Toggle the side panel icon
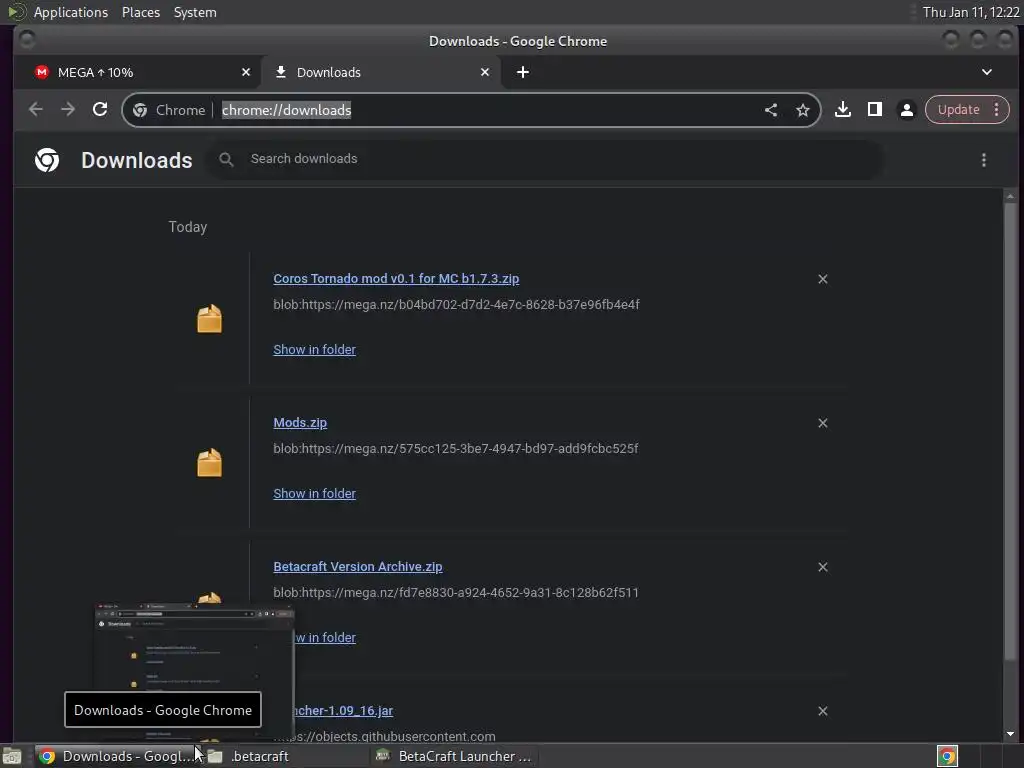 coord(874,110)
